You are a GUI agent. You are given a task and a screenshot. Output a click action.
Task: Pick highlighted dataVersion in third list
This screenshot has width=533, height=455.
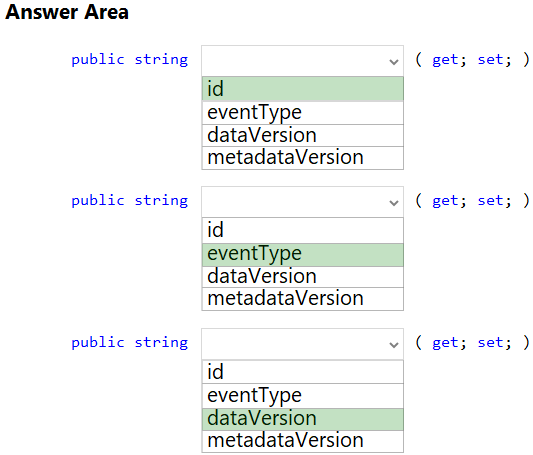303,419
